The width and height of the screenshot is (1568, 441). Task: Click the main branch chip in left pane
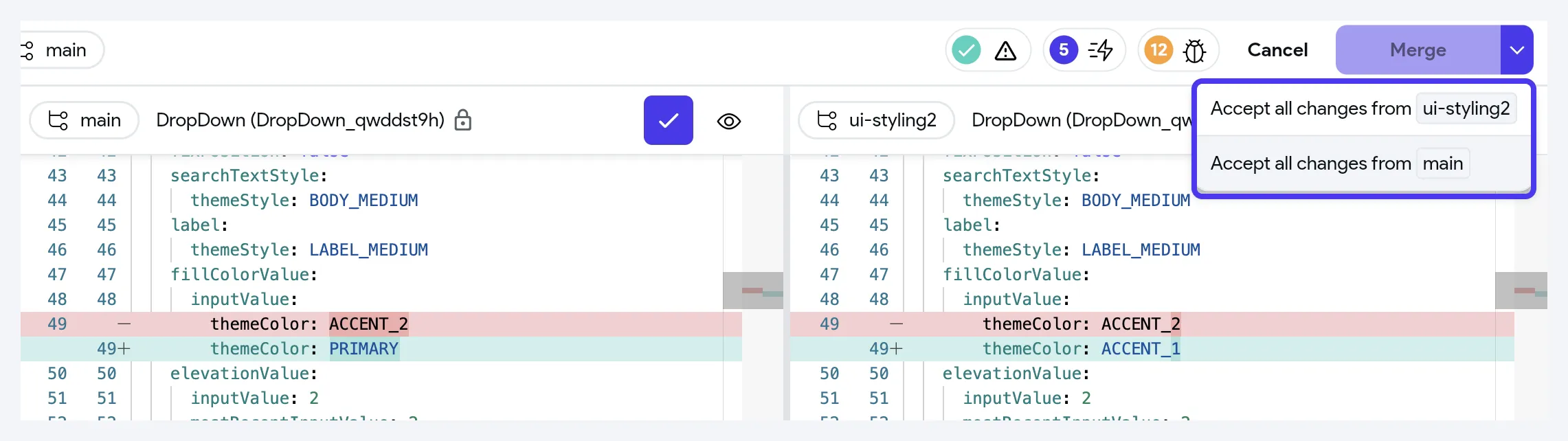(x=85, y=121)
